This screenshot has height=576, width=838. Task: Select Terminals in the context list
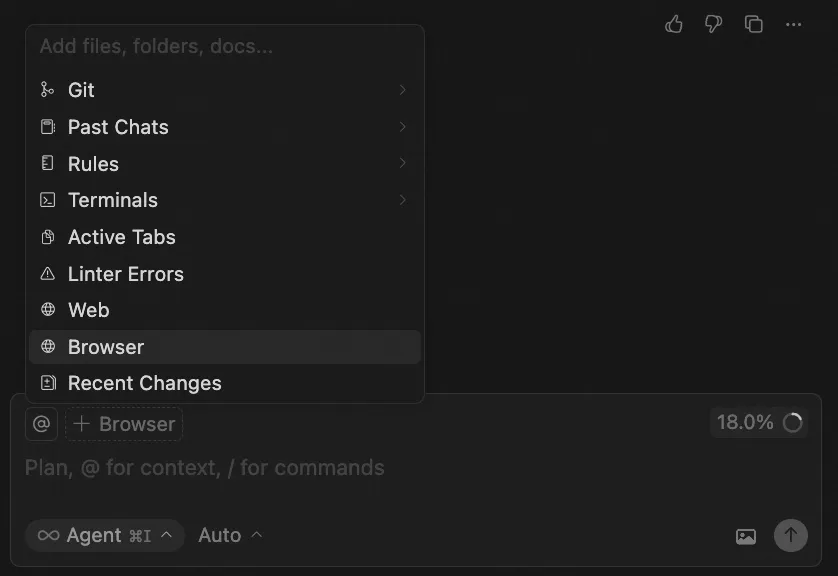pyautogui.click(x=112, y=200)
